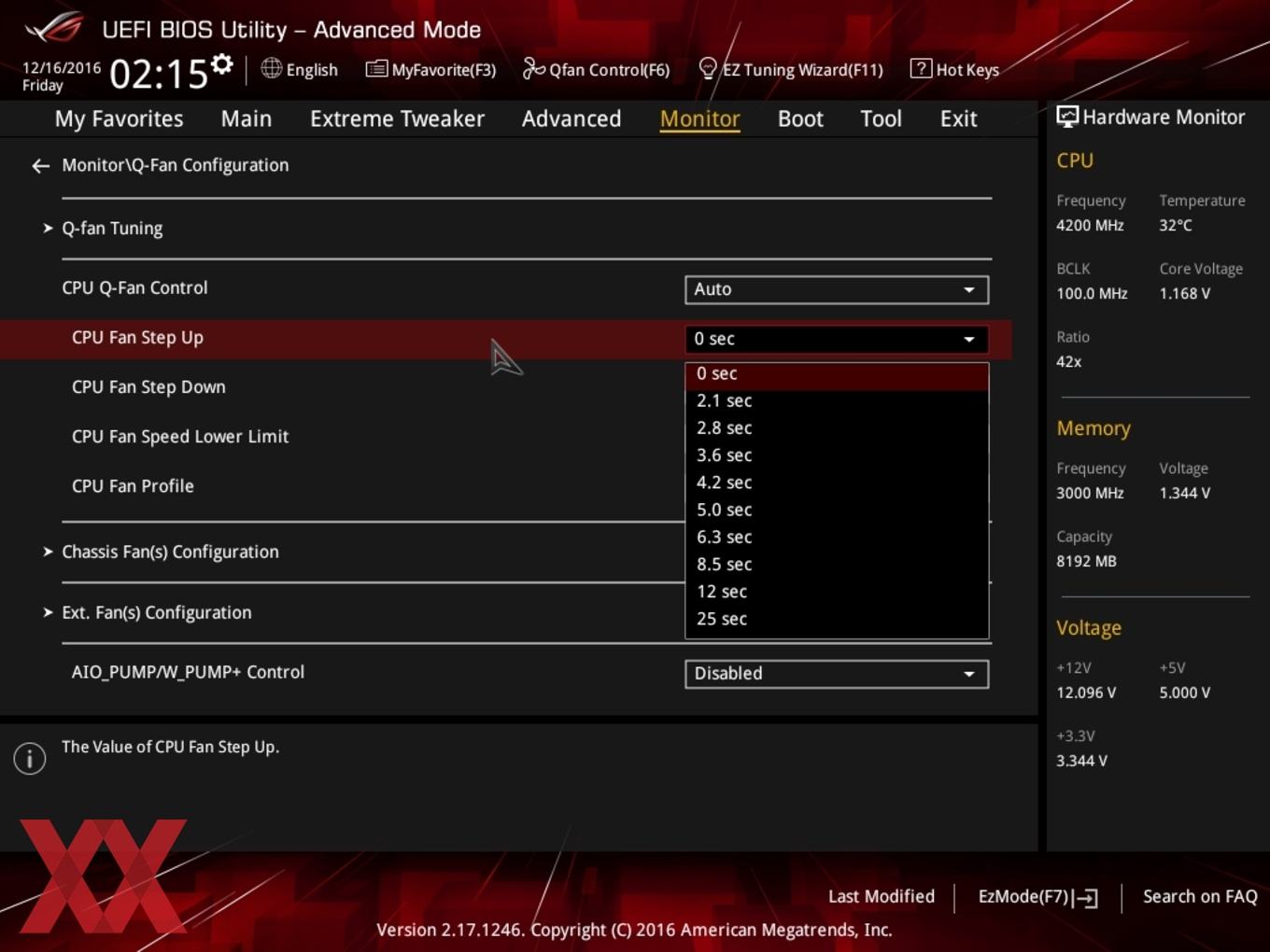Click the Core Voltage 1.168 V value
1270x952 pixels.
coord(1184,294)
